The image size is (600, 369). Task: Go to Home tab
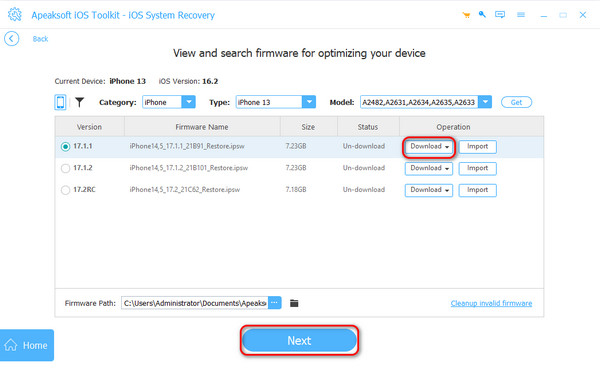[27, 345]
